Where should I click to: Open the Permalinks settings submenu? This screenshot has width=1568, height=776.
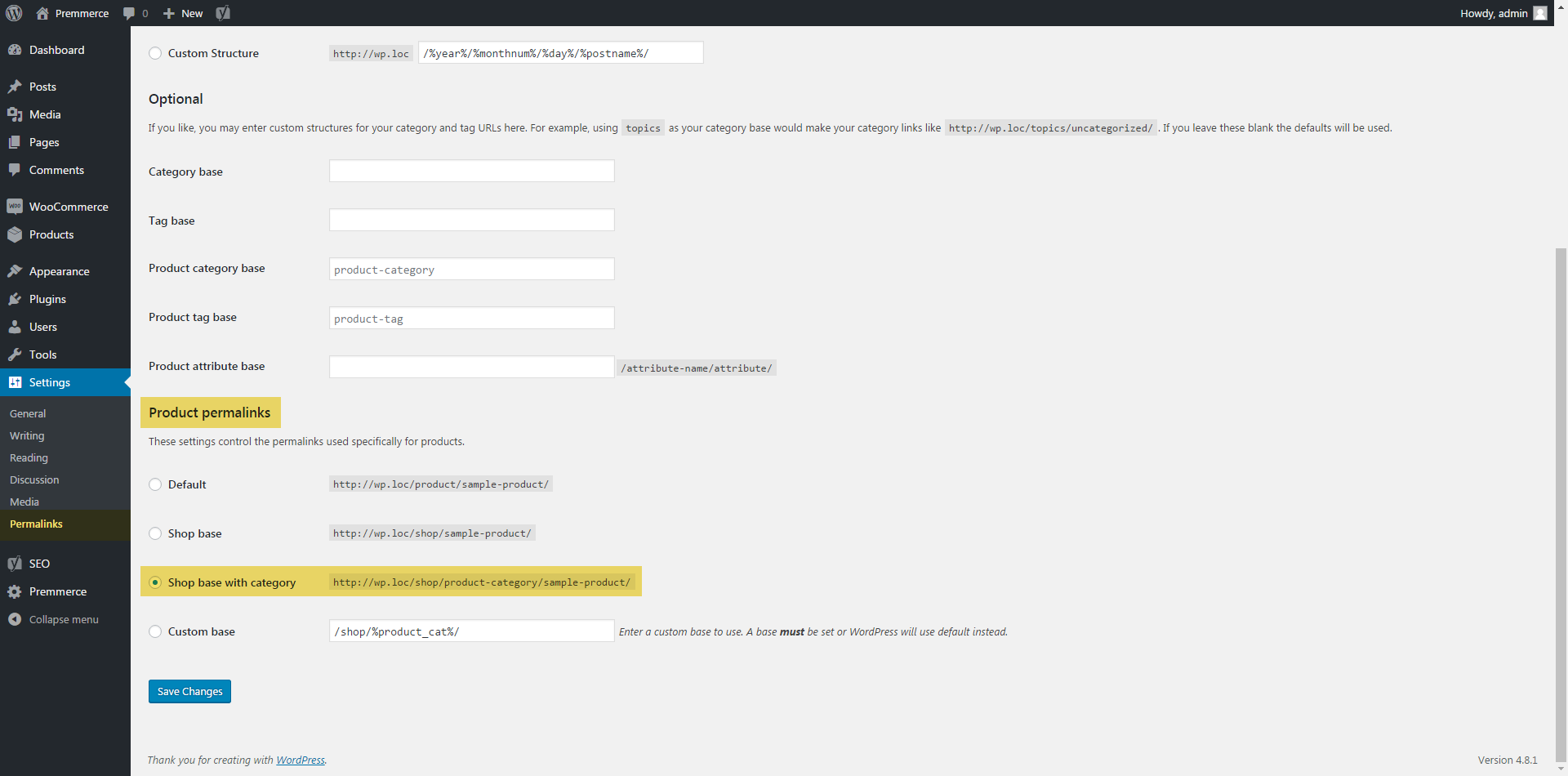tap(36, 524)
